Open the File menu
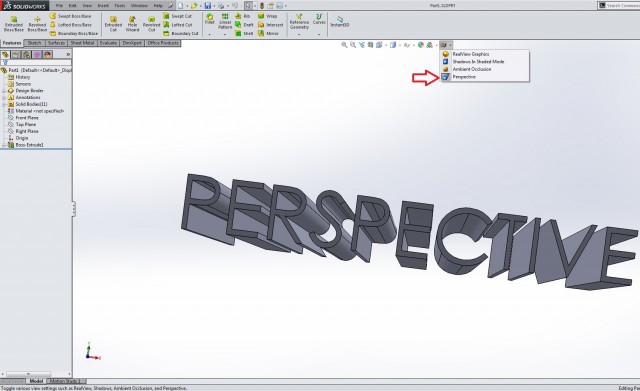This screenshot has width=640, height=391. (60, 6)
